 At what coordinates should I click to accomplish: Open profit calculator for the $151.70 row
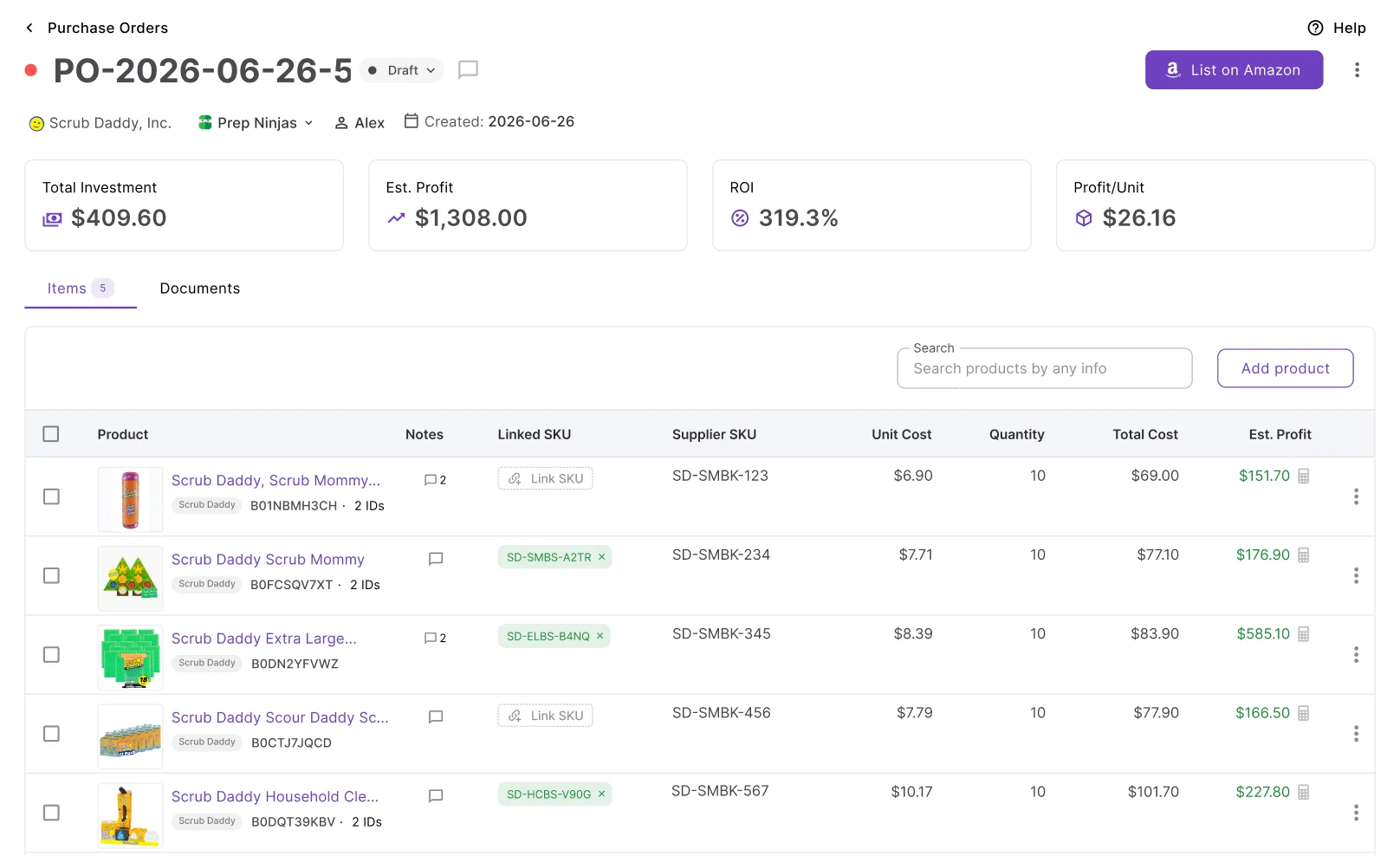click(1304, 476)
